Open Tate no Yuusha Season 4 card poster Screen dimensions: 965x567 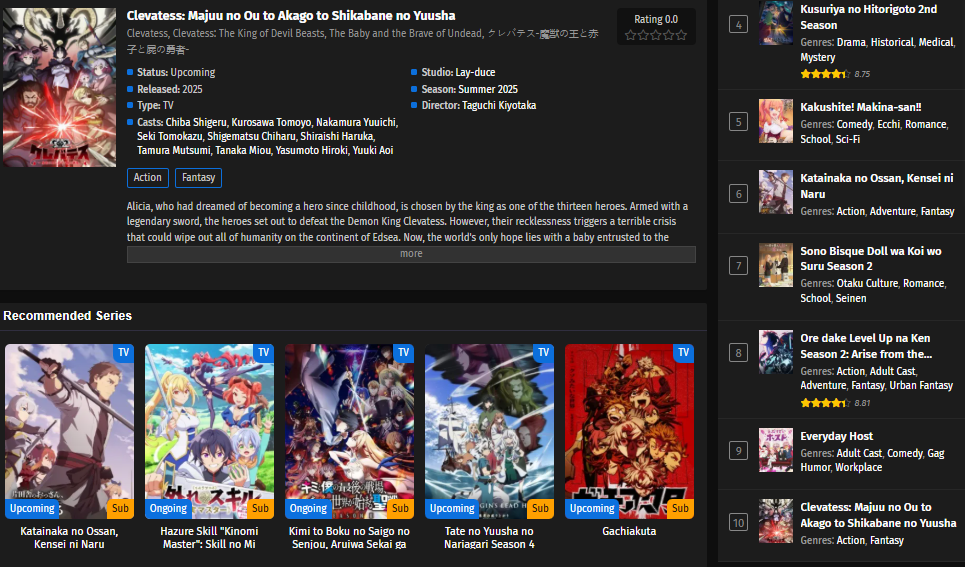[489, 431]
